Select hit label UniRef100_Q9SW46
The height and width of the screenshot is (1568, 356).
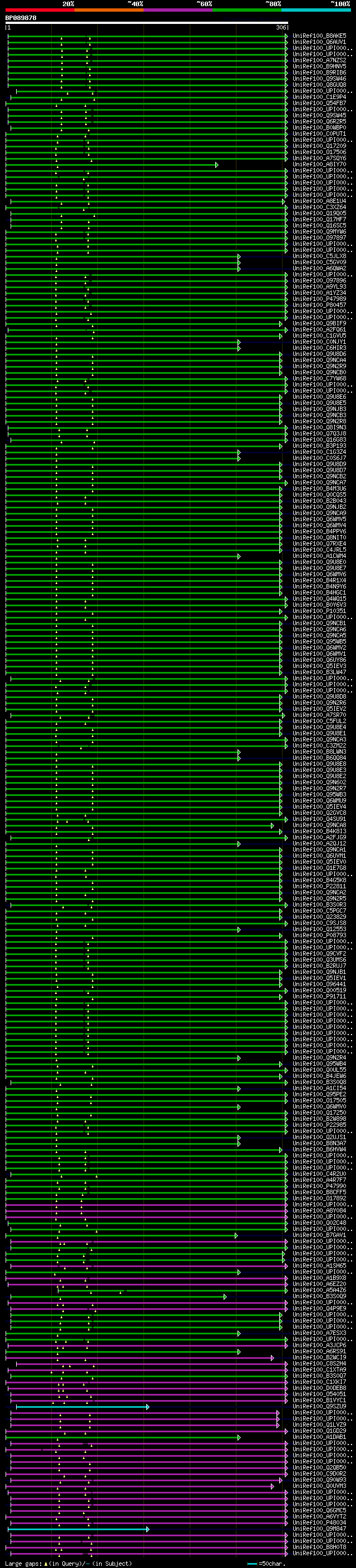(x=319, y=78)
